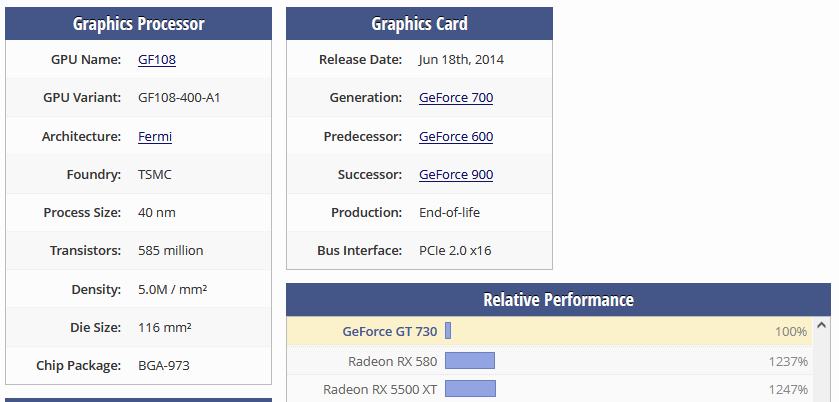
Task: Click the Graphics Processor section header
Action: pyautogui.click(x=139, y=24)
